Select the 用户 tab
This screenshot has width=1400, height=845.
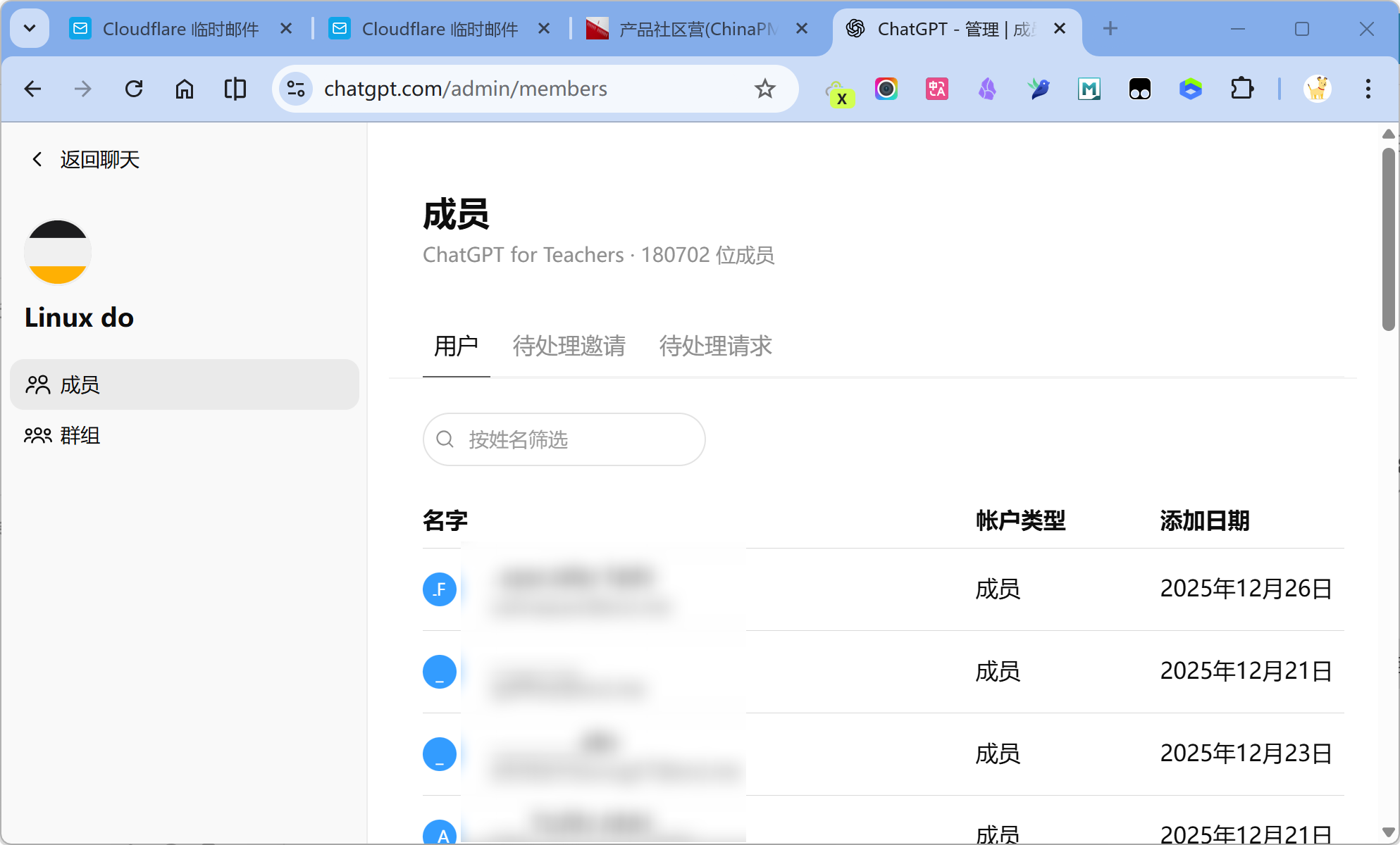point(456,346)
